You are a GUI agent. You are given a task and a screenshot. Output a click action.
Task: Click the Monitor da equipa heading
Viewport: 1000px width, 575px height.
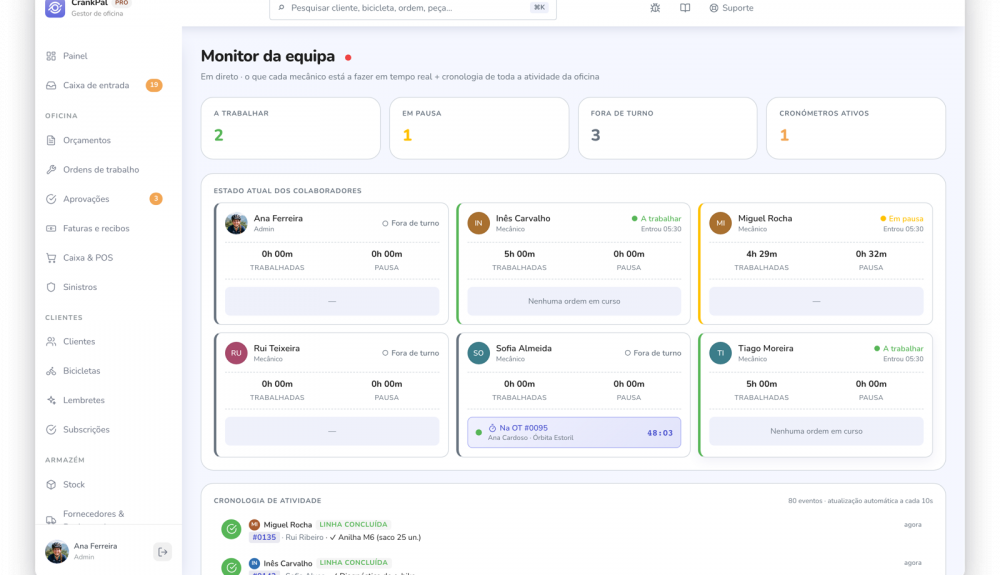(x=268, y=56)
